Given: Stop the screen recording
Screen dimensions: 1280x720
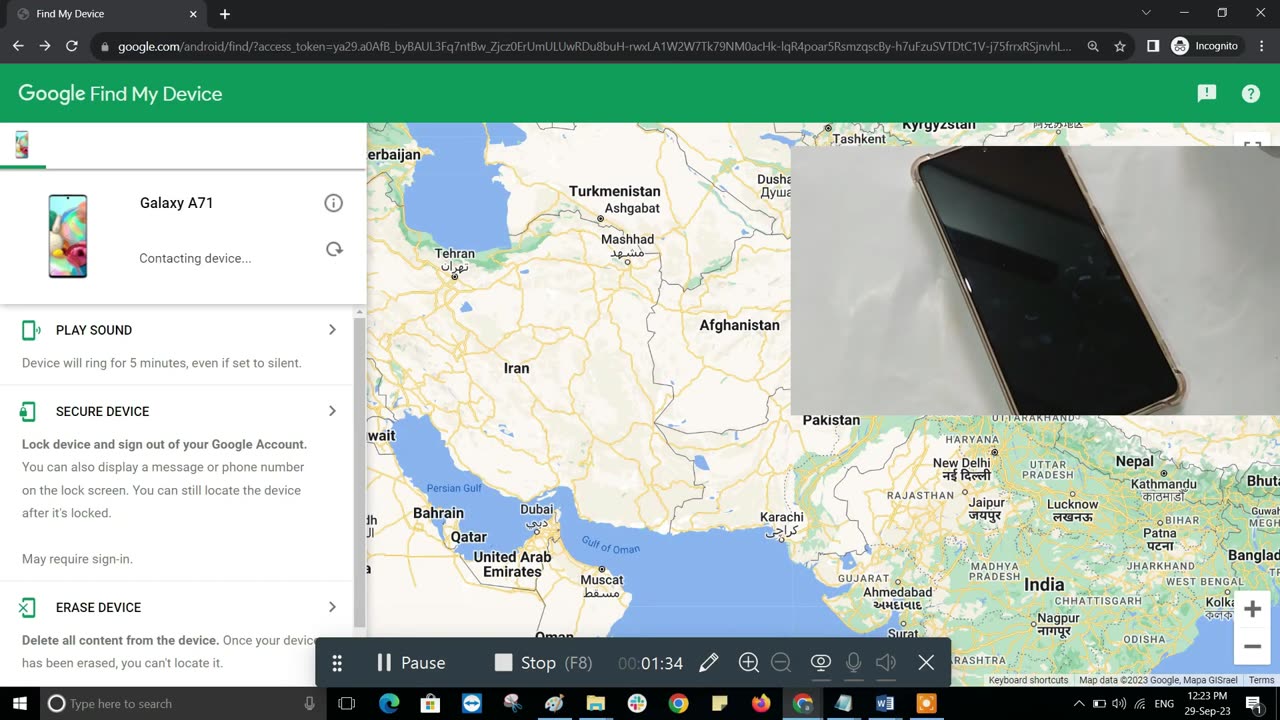Looking at the screenshot, I should 543,663.
